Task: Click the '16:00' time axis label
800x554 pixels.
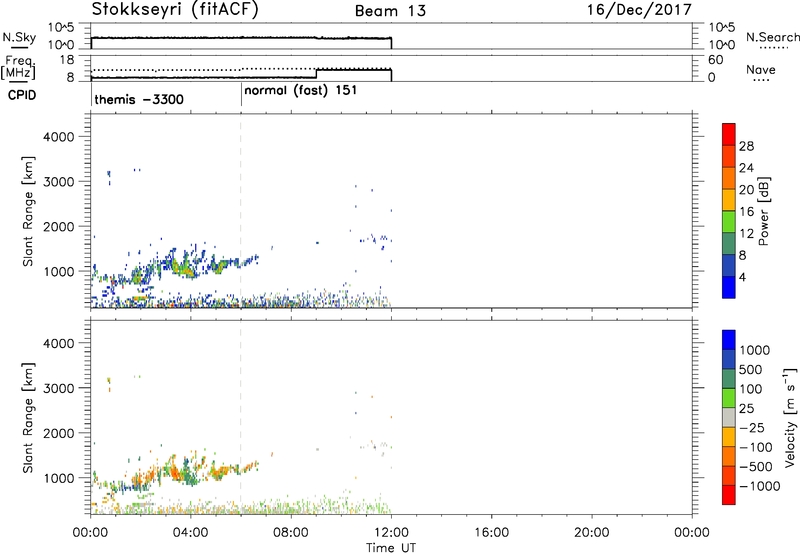Action: 491,533
